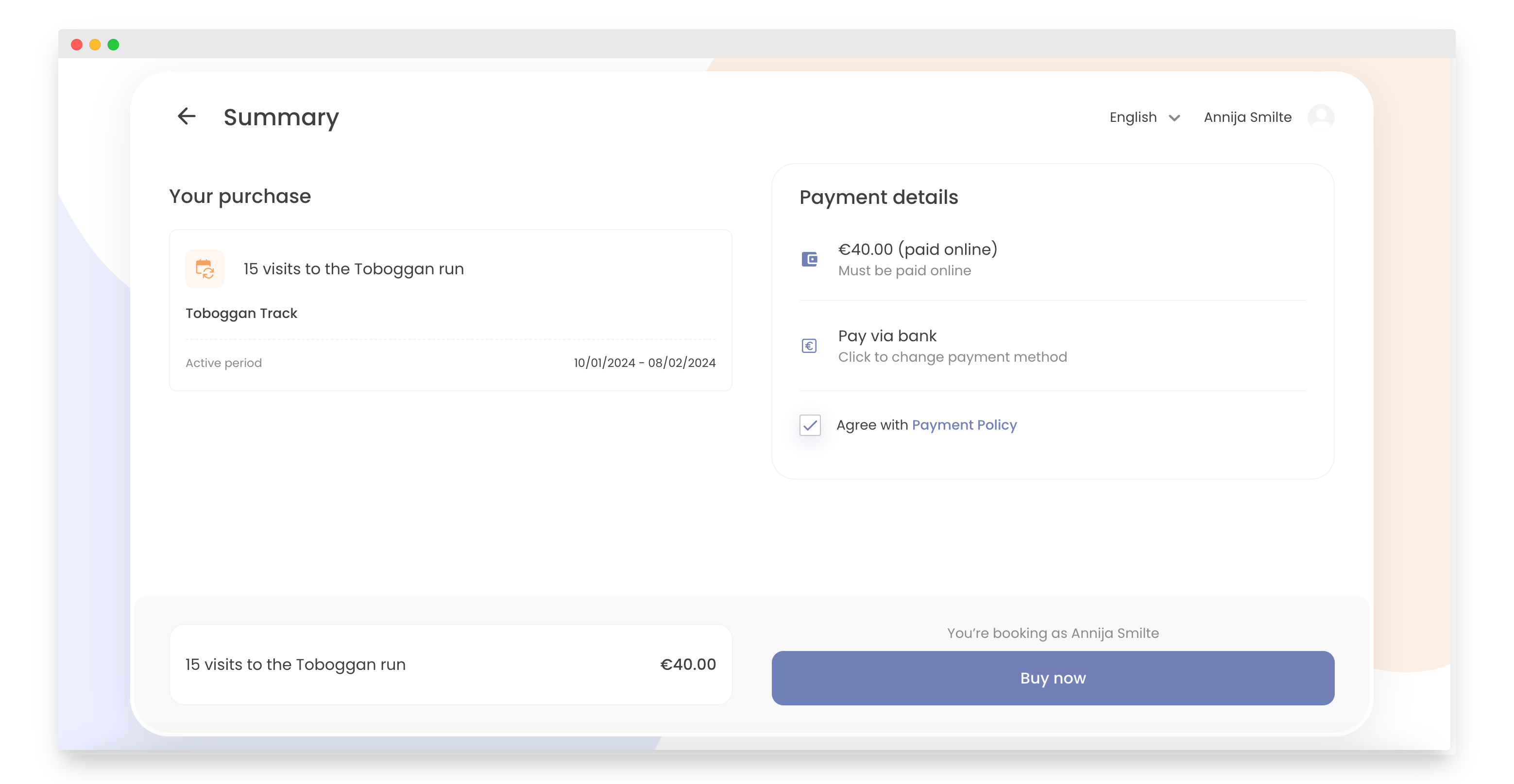The width and height of the screenshot is (1514, 784).
Task: Click the back arrow next to Summary
Action: (187, 117)
